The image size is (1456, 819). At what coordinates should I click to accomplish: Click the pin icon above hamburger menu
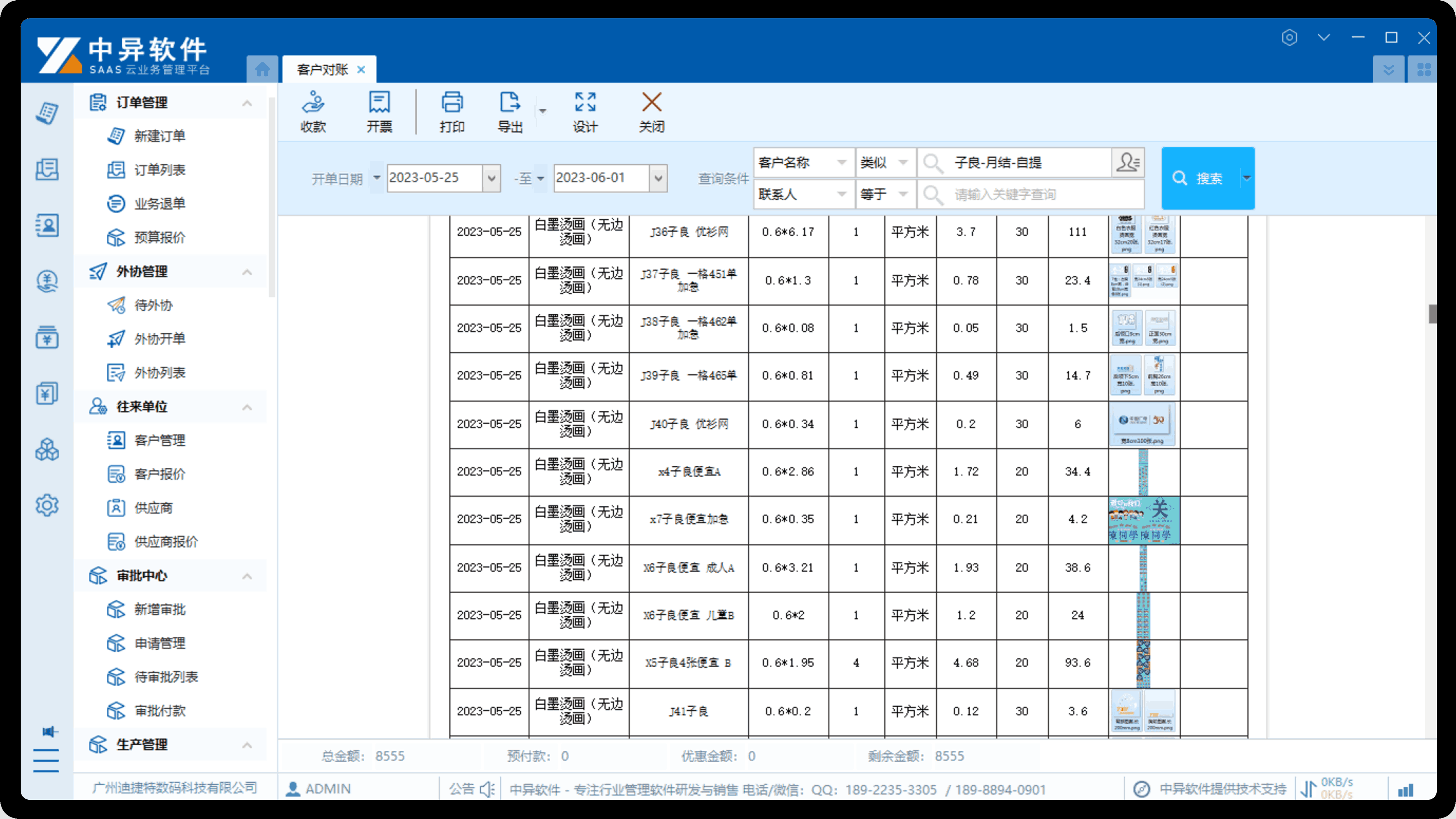[50, 732]
